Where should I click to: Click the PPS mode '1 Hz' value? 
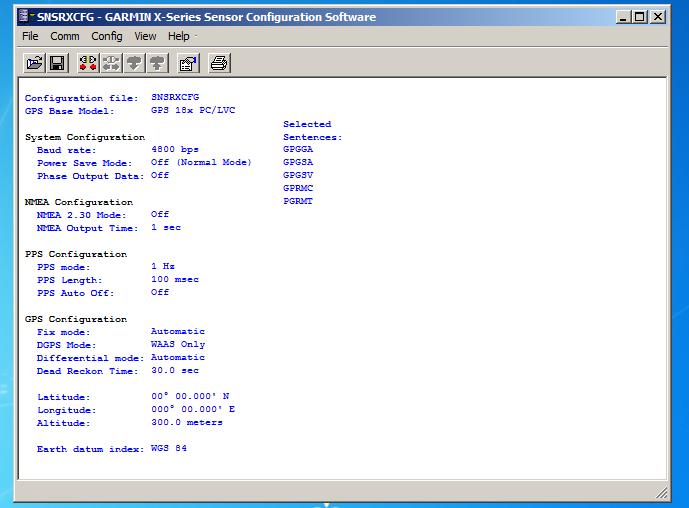(163, 266)
